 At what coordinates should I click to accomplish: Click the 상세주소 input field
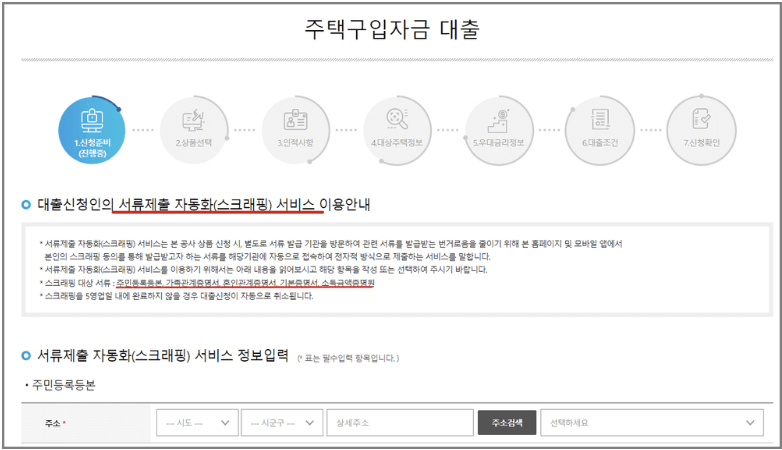click(x=400, y=423)
